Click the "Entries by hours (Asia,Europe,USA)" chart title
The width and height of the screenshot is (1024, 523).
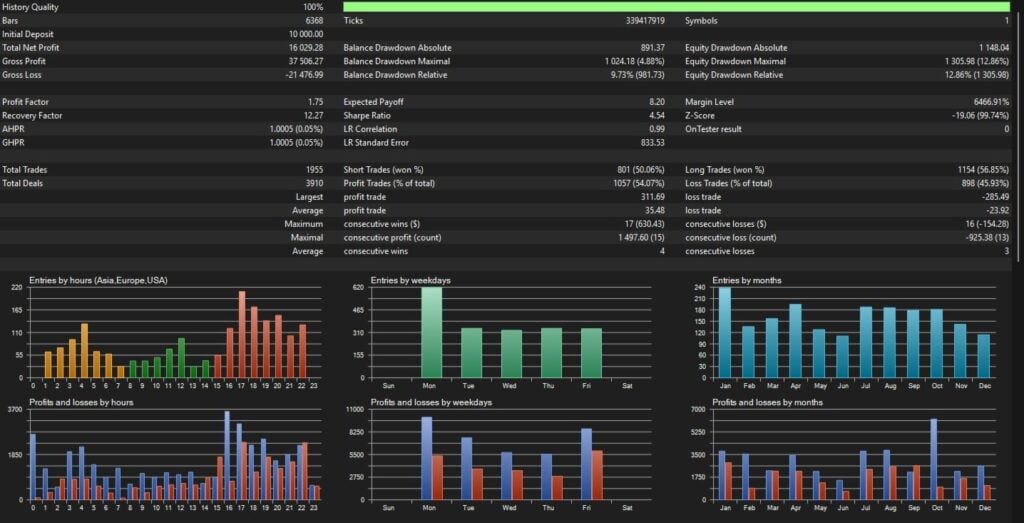click(97, 280)
